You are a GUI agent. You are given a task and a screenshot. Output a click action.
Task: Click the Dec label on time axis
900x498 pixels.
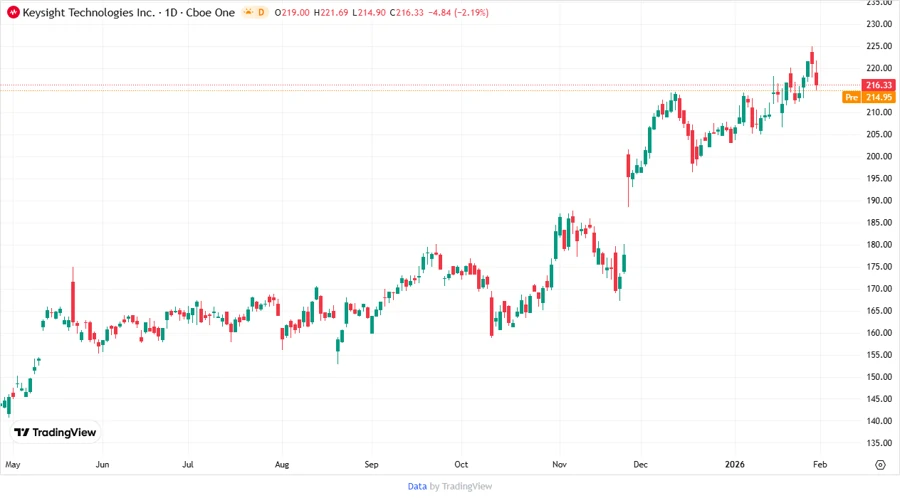point(640,465)
